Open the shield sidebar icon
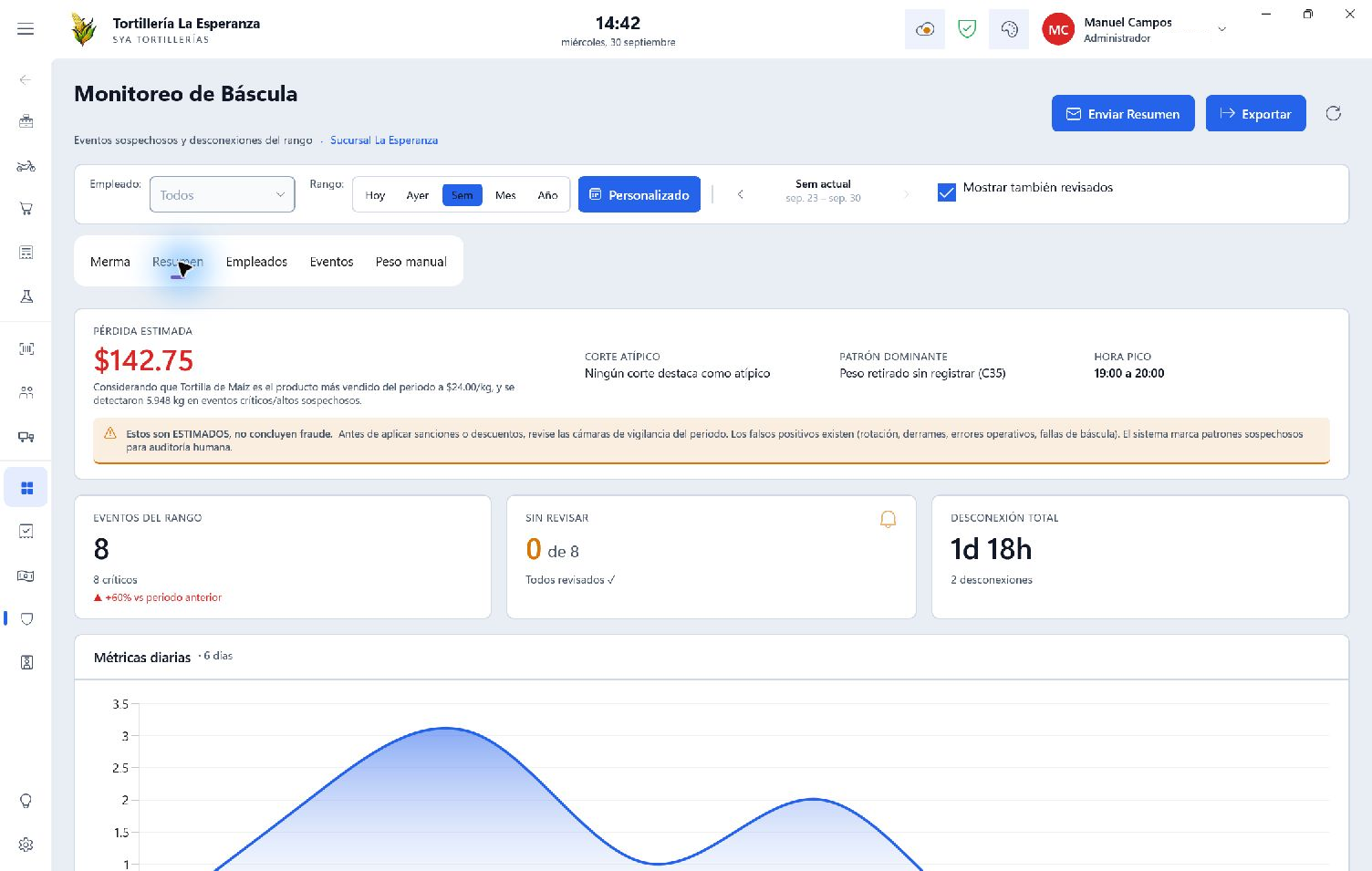This screenshot has width=1372, height=871. pyautogui.click(x=26, y=618)
